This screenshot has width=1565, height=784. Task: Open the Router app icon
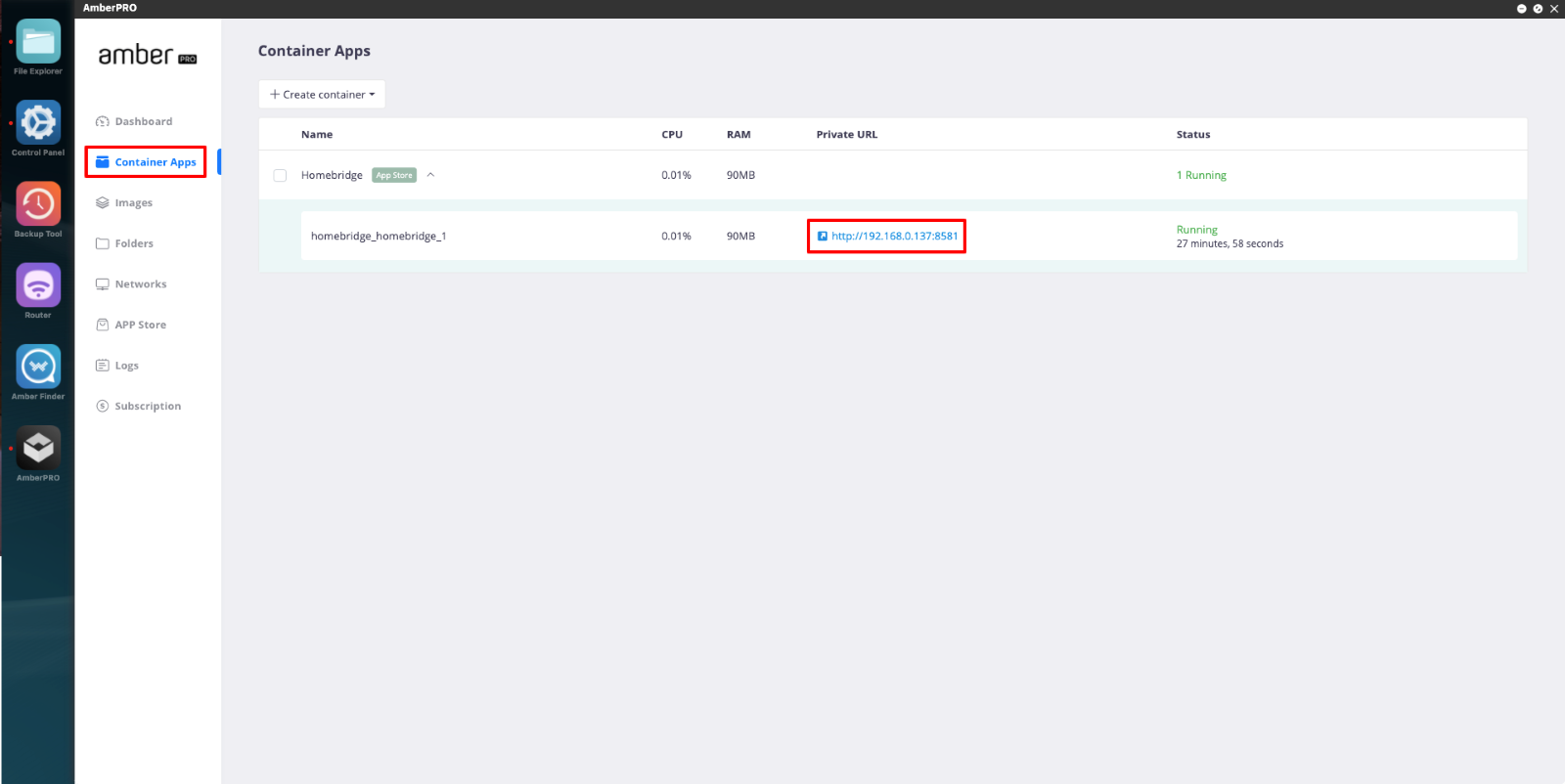click(x=38, y=285)
